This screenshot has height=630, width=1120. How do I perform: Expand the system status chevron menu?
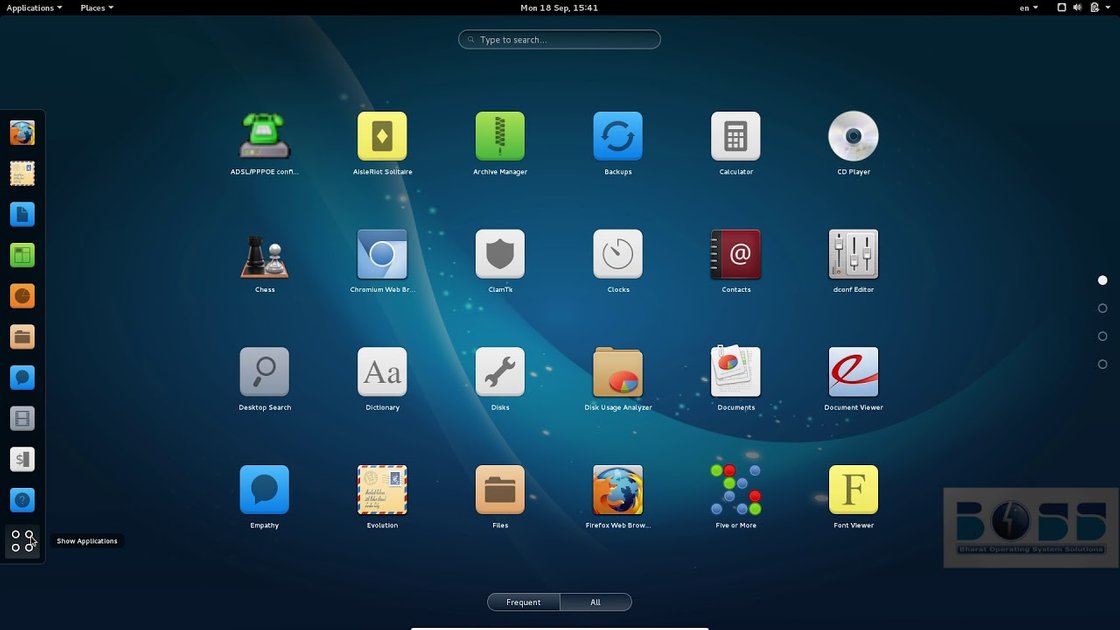pyautogui.click(x=1106, y=7)
